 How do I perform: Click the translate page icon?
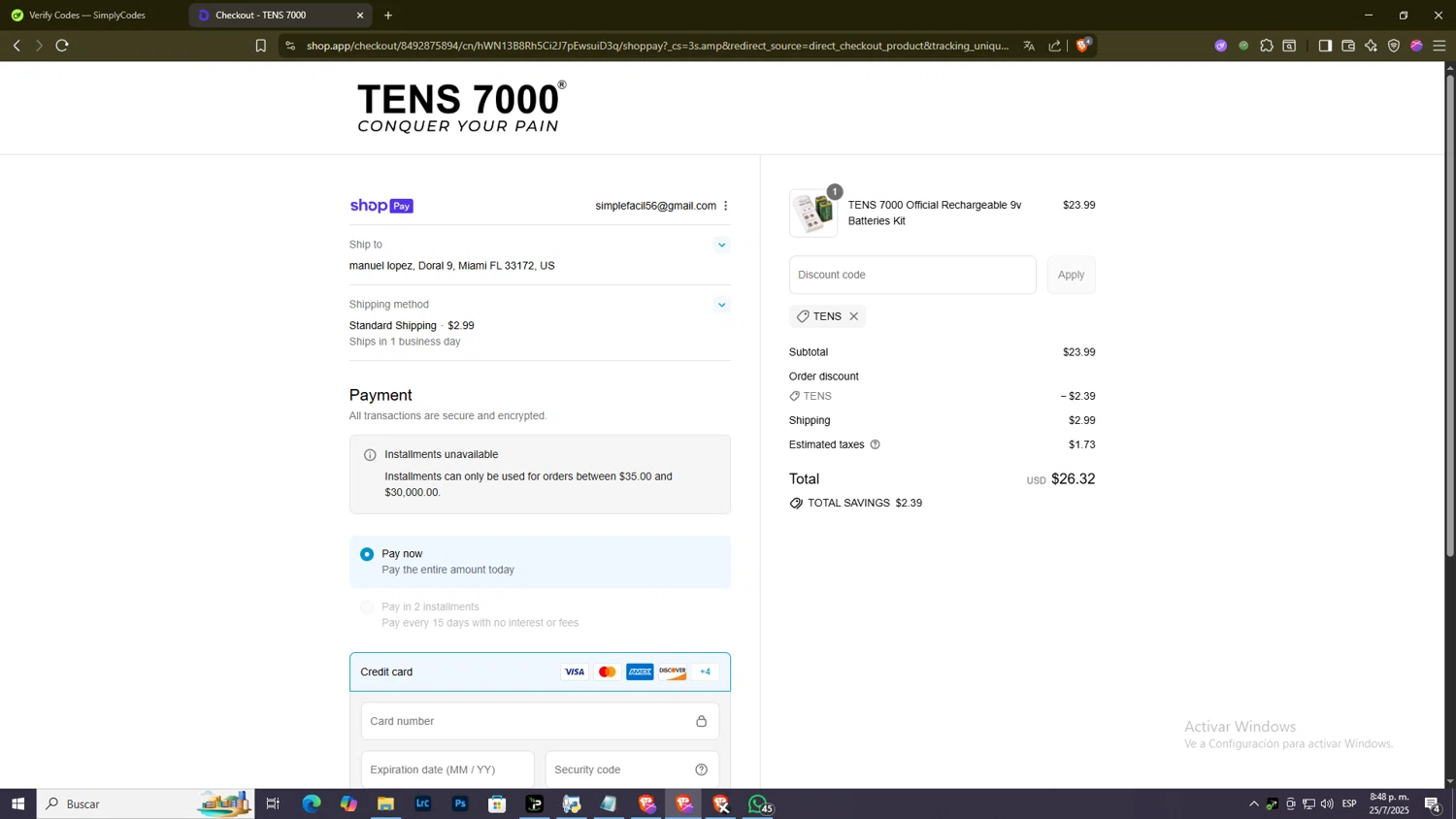coord(1029,46)
